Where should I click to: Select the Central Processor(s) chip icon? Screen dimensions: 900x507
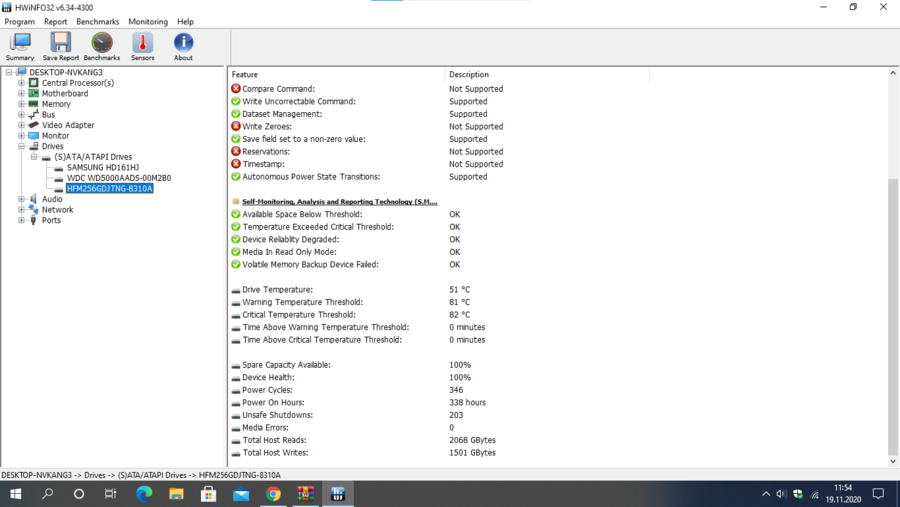click(x=34, y=83)
